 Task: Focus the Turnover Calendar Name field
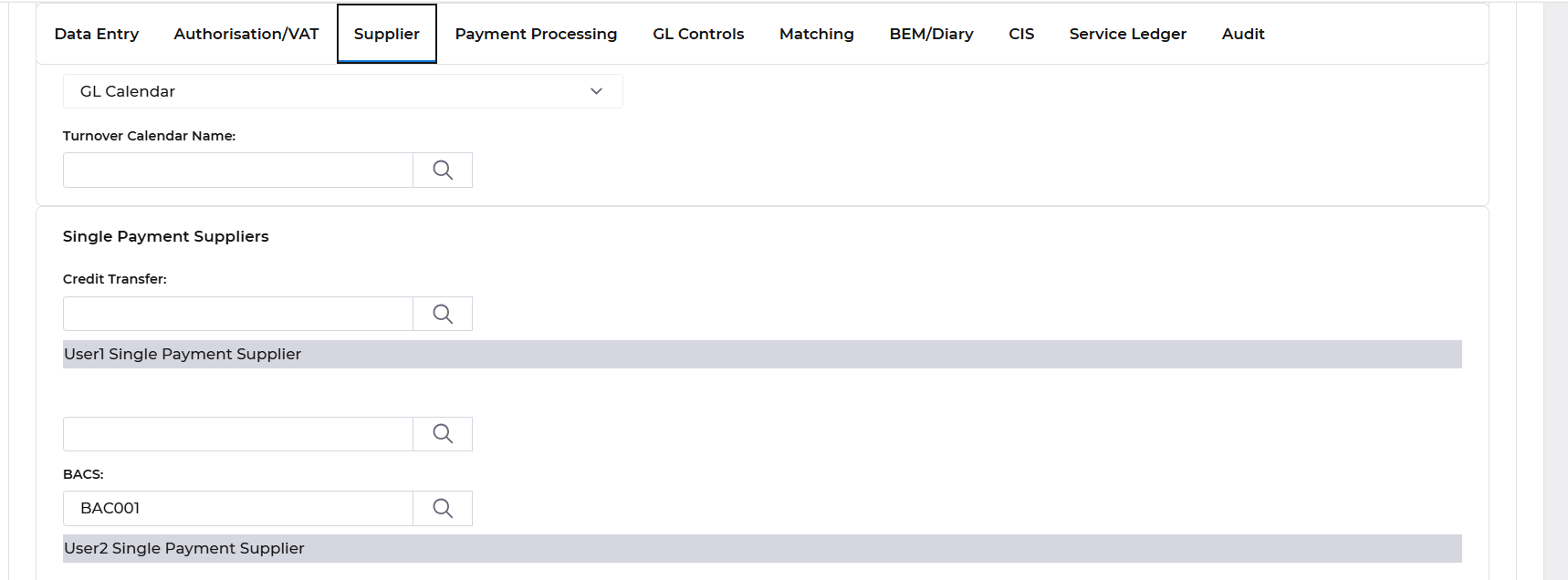(238, 171)
